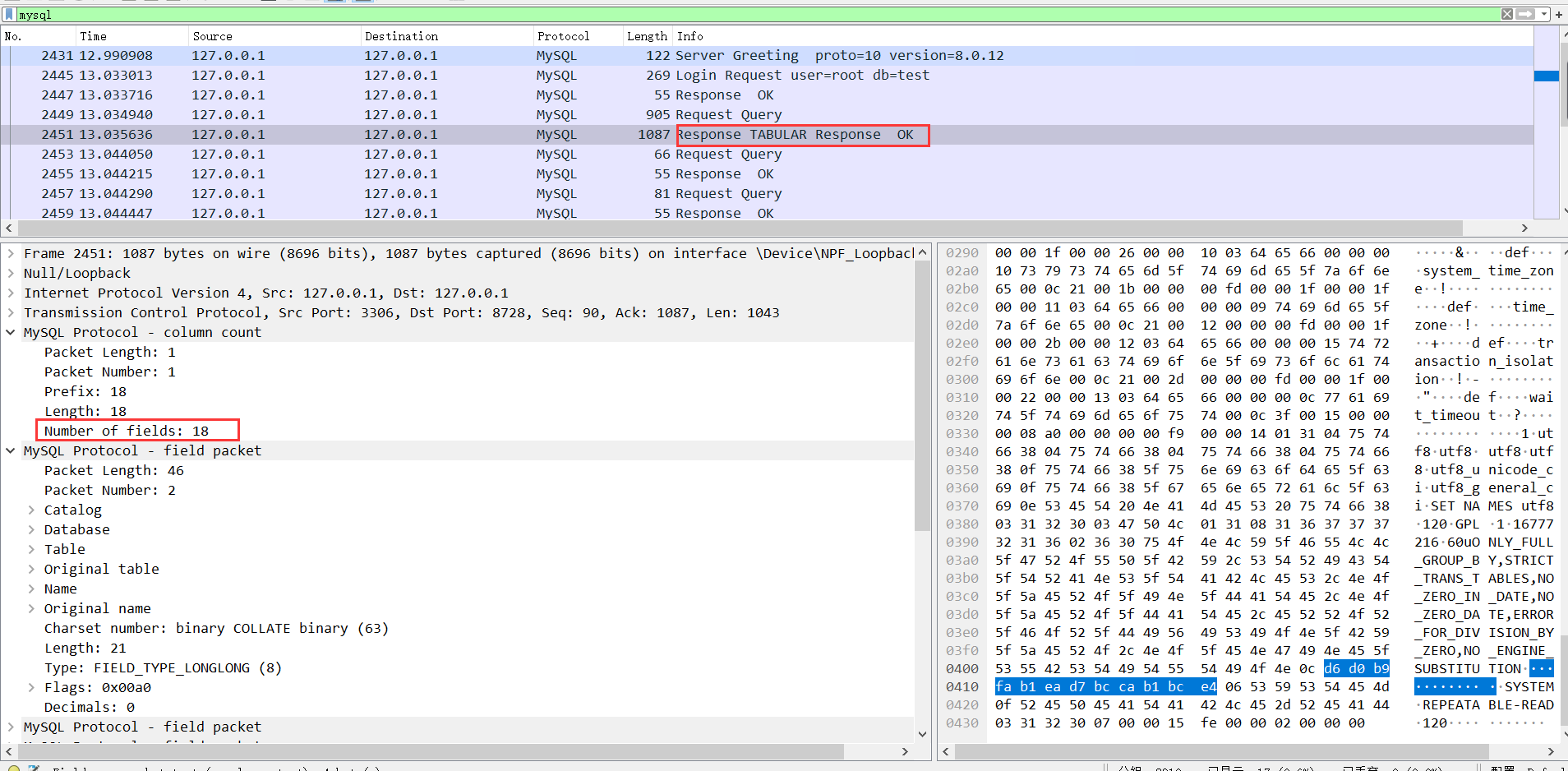The width and height of the screenshot is (1568, 771).
Task: Open the recent display filters dropdown
Action: pos(1545,14)
